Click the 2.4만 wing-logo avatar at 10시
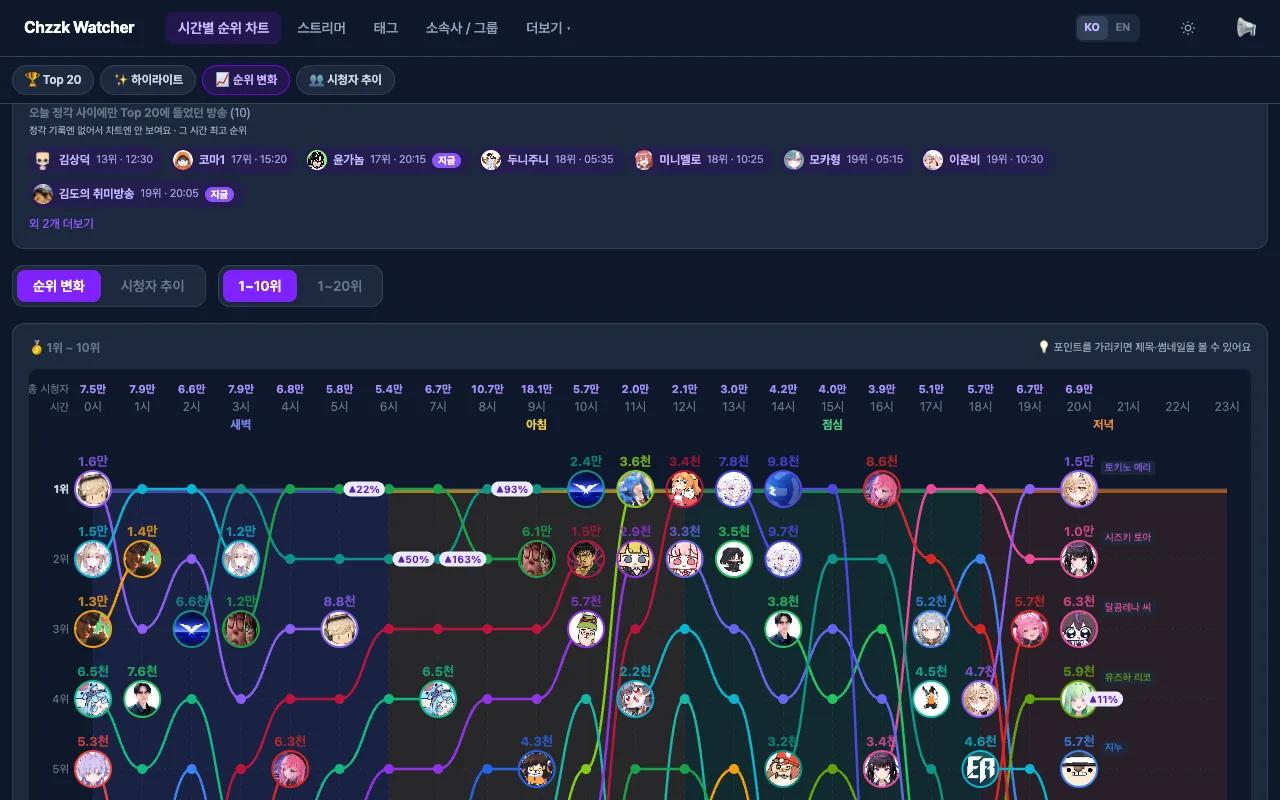 [586, 489]
